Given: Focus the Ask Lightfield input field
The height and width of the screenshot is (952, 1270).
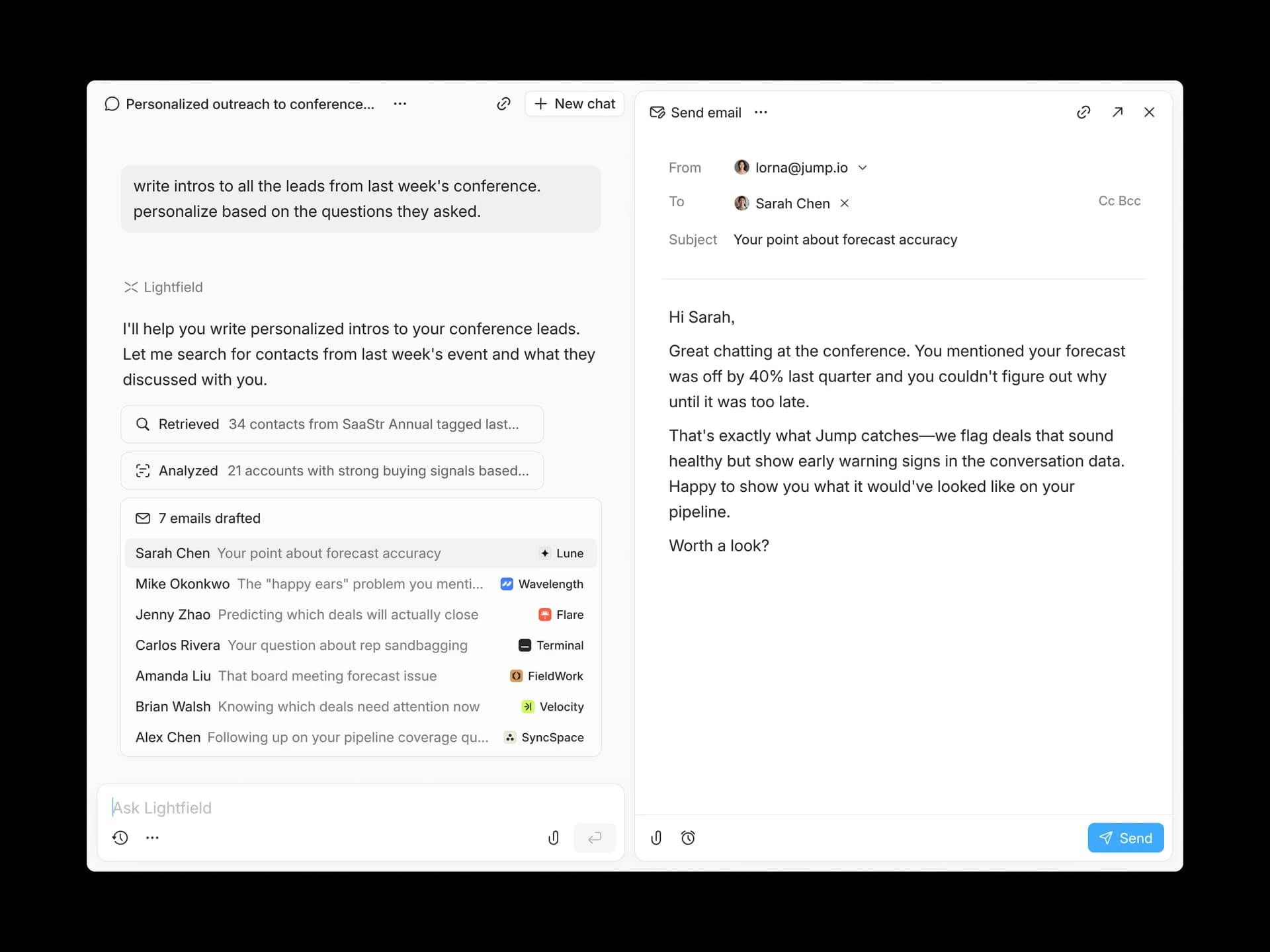Looking at the screenshot, I should [x=360, y=808].
